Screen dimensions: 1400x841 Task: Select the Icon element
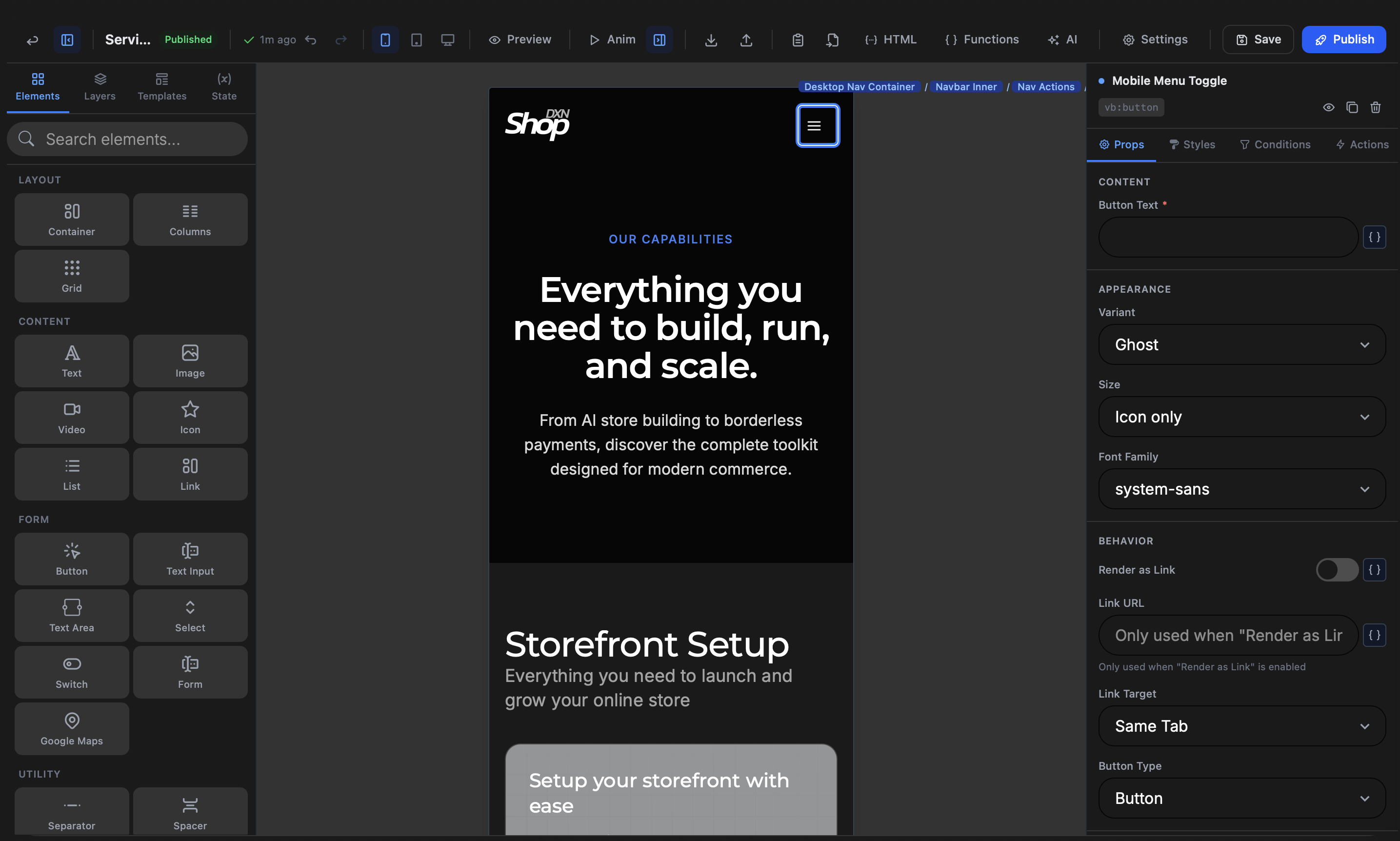(190, 418)
